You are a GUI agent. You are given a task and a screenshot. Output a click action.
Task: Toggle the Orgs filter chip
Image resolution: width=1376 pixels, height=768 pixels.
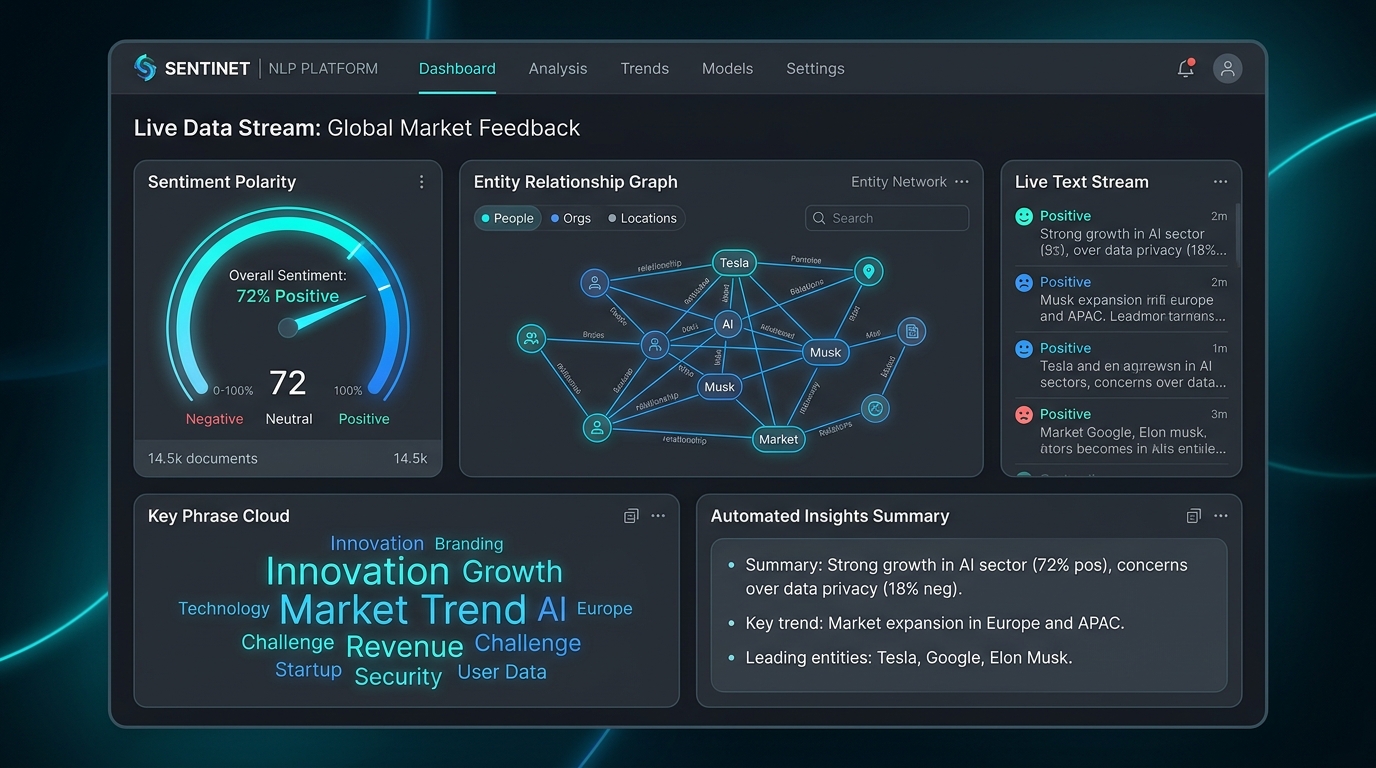pos(571,218)
